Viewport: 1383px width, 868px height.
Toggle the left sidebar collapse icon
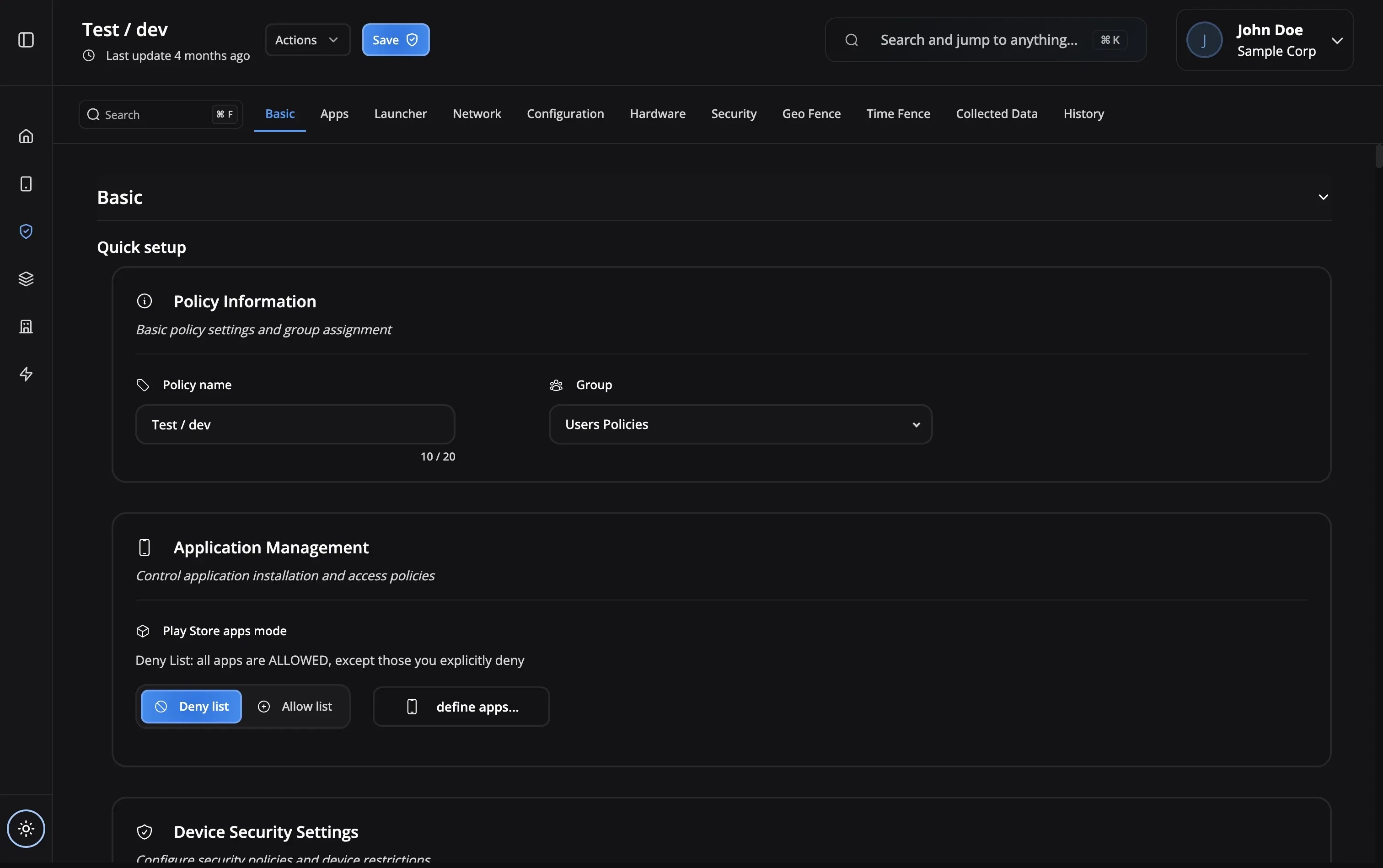[26, 40]
